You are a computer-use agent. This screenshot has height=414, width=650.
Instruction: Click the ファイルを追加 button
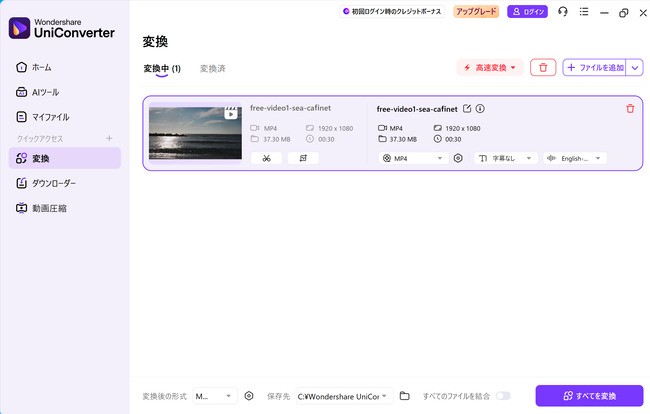point(594,68)
